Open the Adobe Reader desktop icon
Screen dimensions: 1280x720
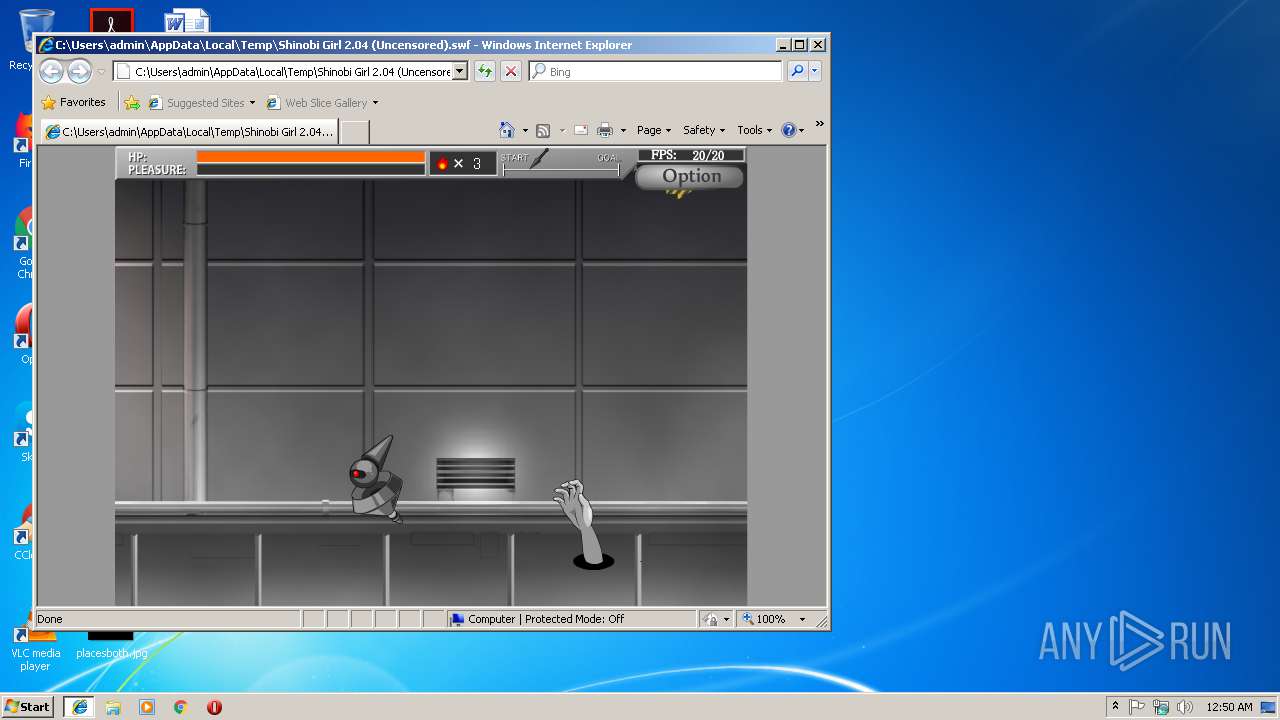[x=111, y=22]
